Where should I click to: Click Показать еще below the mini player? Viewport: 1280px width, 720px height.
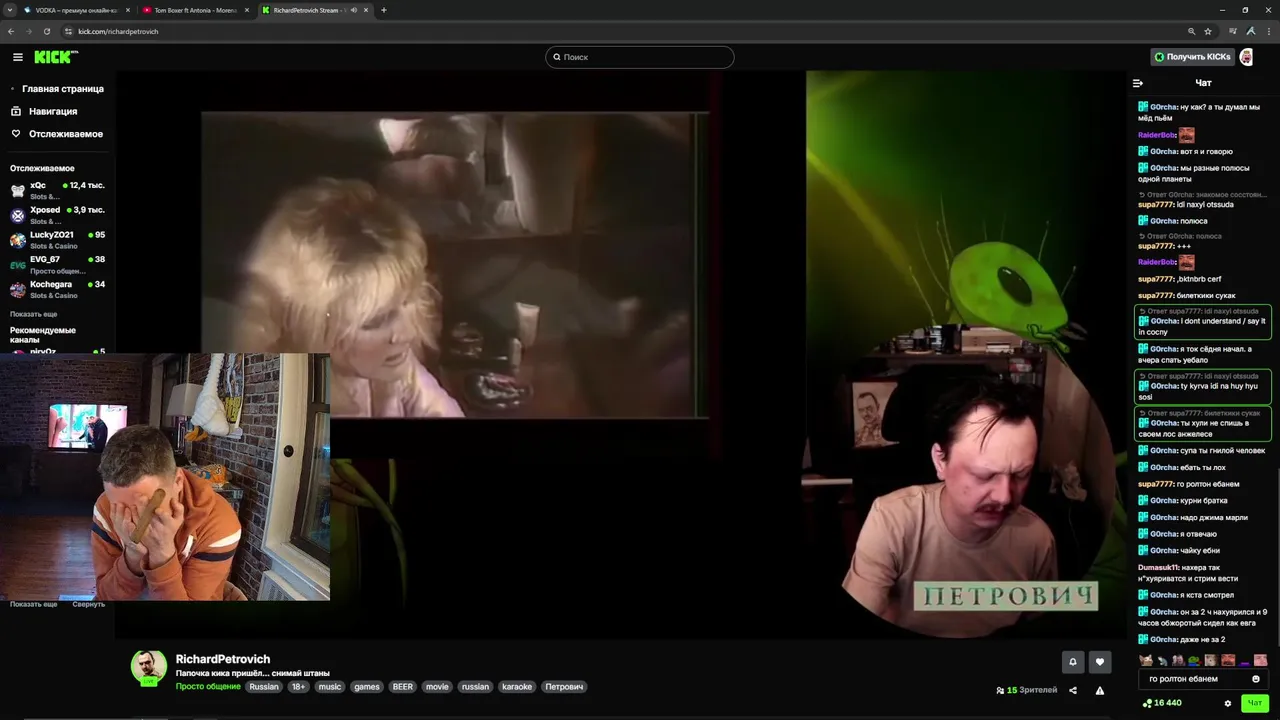click(x=33, y=604)
